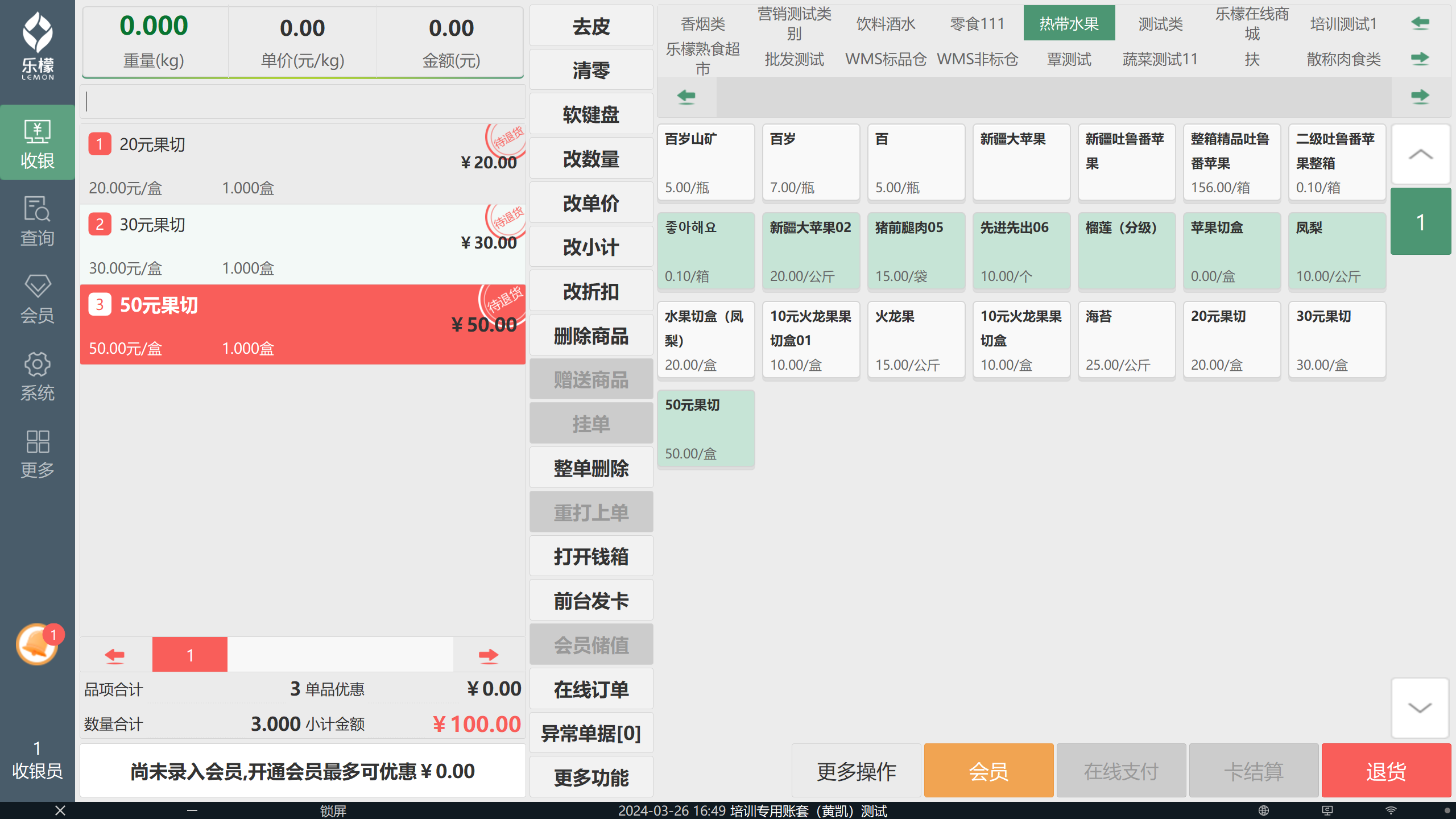The width and height of the screenshot is (1456, 819).
Task: Open the 系统 system settings sidebar icon
Action: (38, 375)
